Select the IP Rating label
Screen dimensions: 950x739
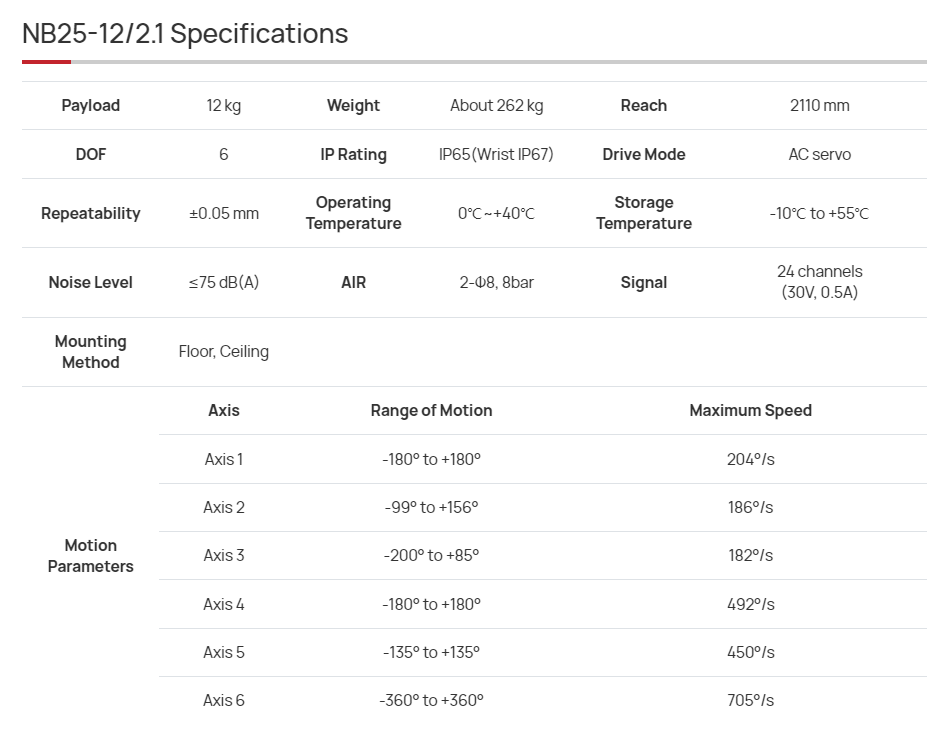[353, 154]
